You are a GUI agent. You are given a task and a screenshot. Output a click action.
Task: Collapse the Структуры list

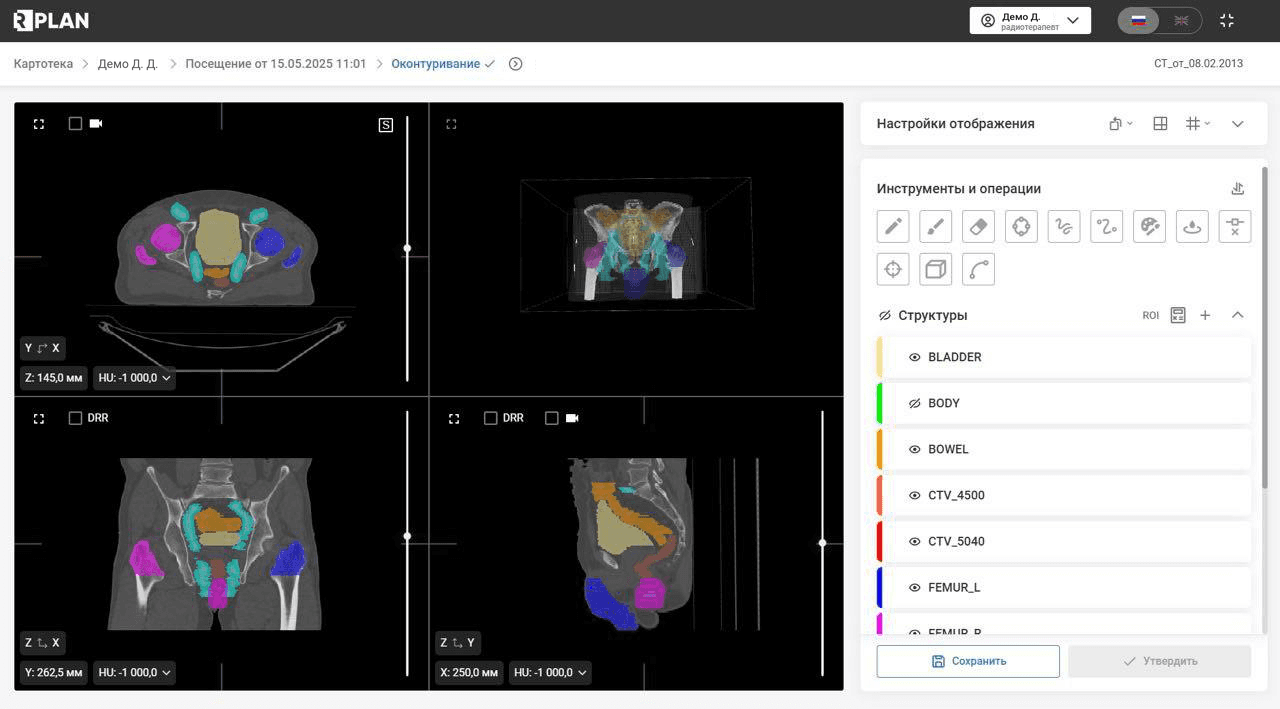coord(1237,315)
